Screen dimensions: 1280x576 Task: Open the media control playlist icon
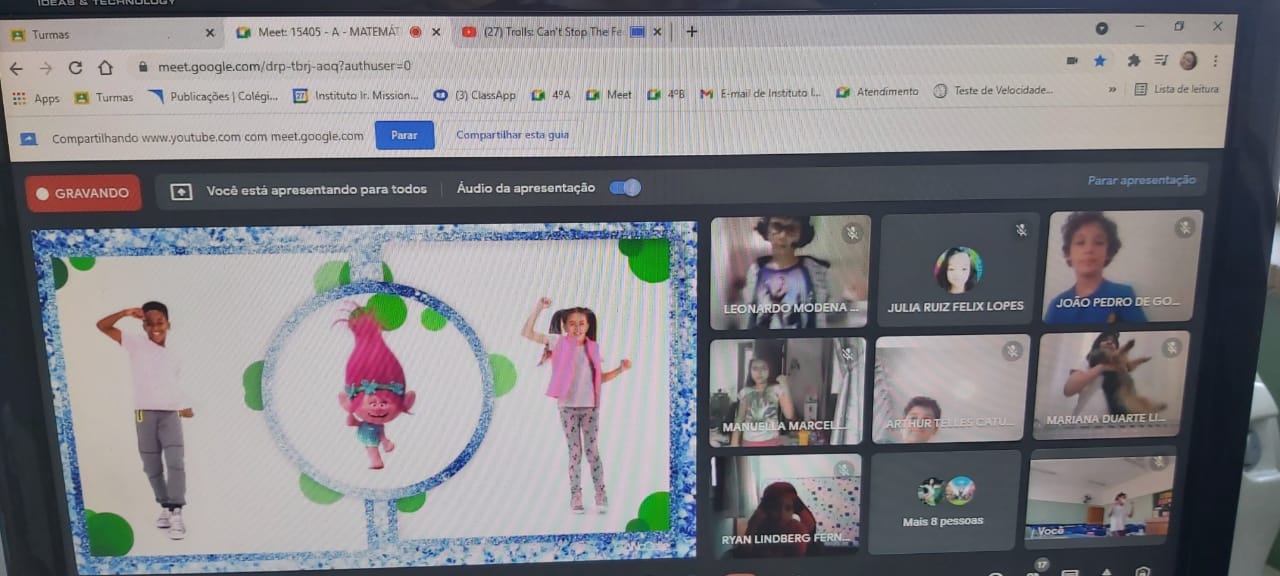click(1160, 61)
